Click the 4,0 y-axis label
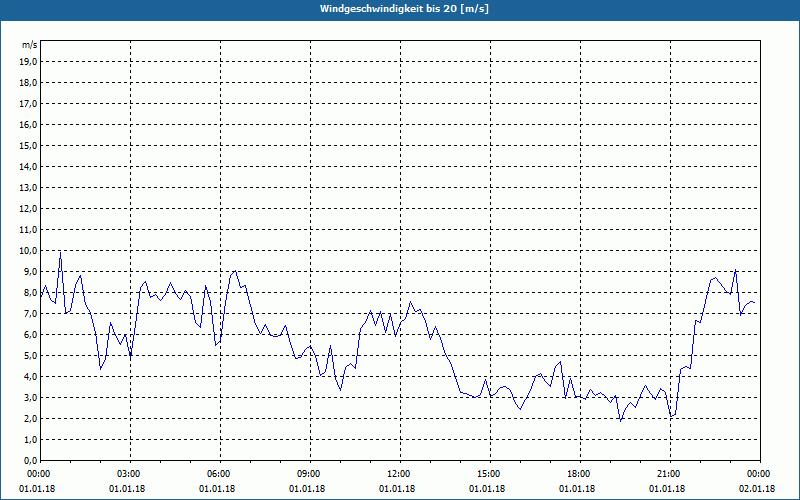The height and width of the screenshot is (500, 800). coord(30,377)
